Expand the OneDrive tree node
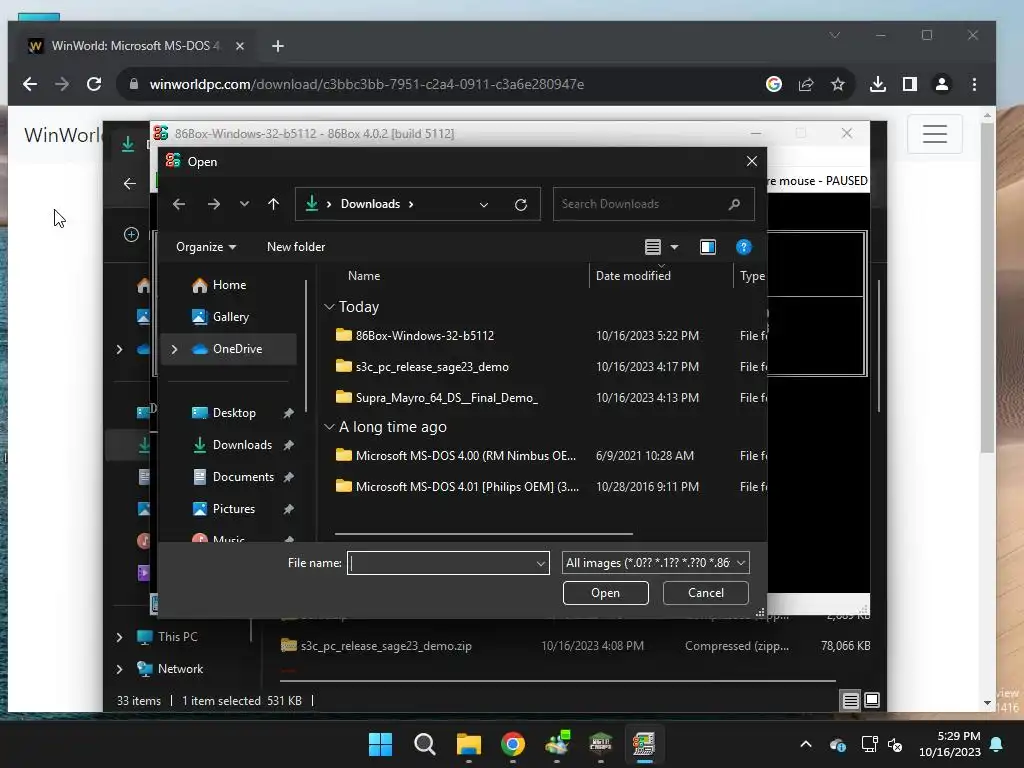Screen dimensions: 1024x768 pyautogui.click(x=174, y=349)
